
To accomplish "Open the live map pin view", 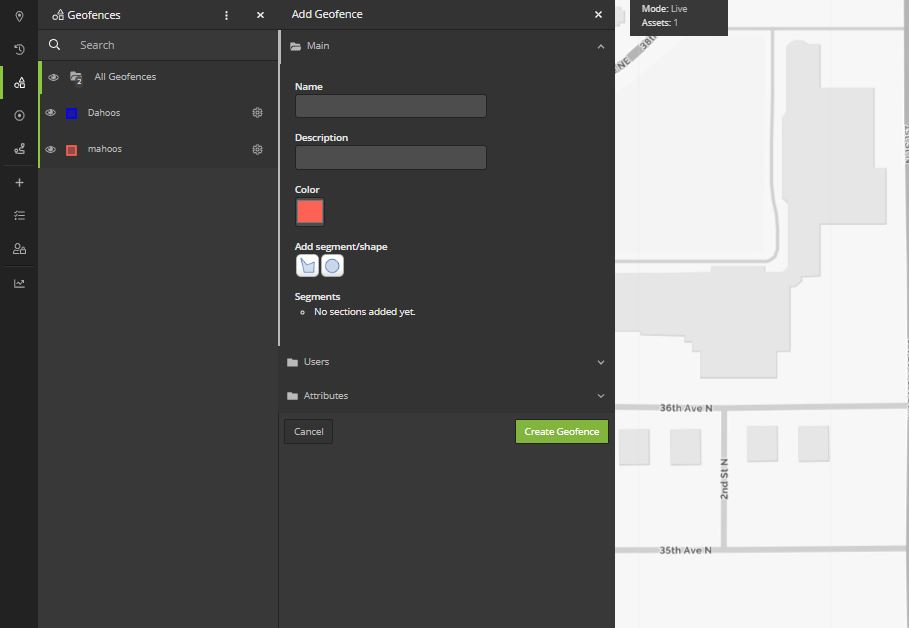I will (x=18, y=17).
